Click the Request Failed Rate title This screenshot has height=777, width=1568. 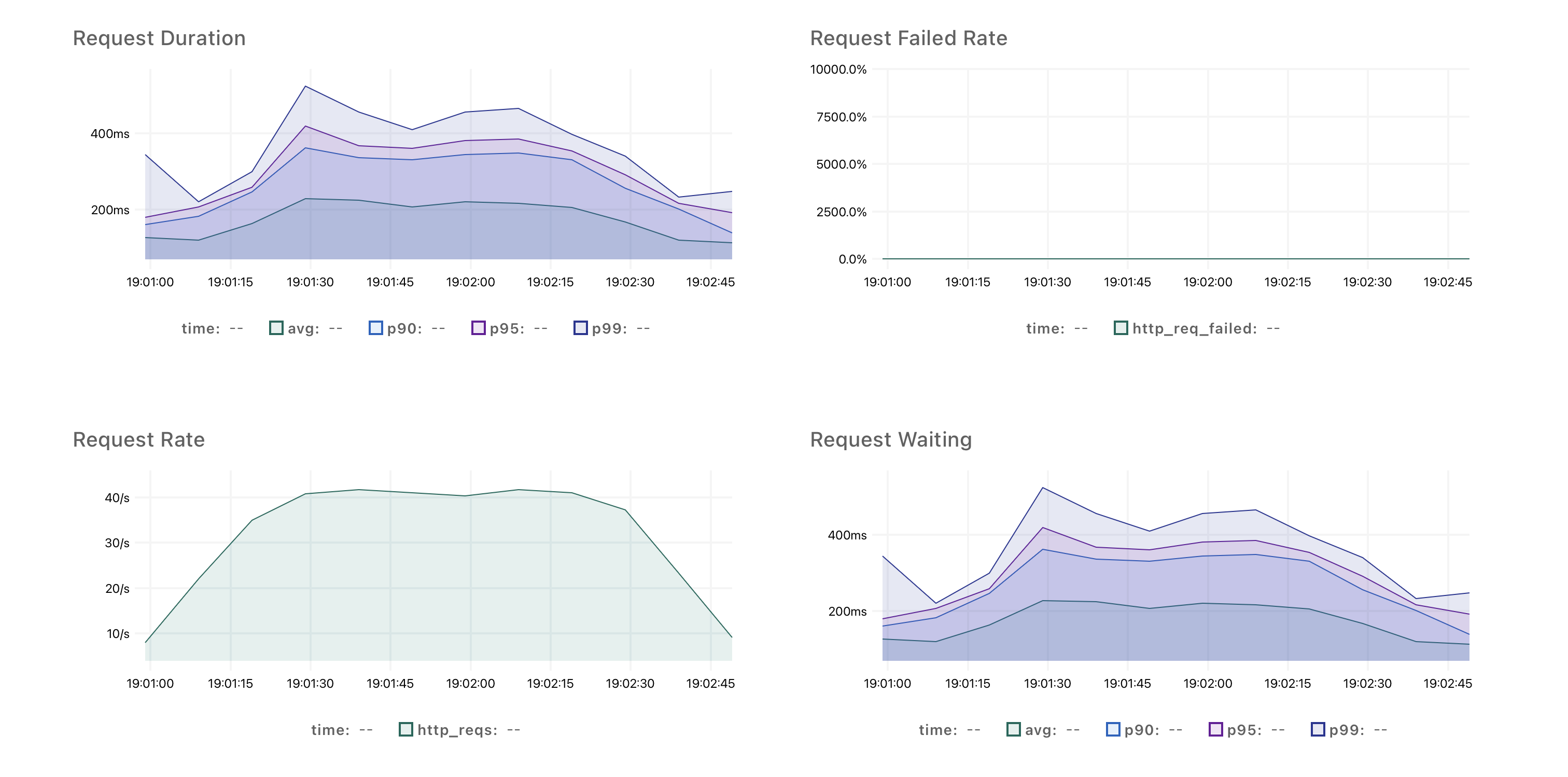click(908, 38)
